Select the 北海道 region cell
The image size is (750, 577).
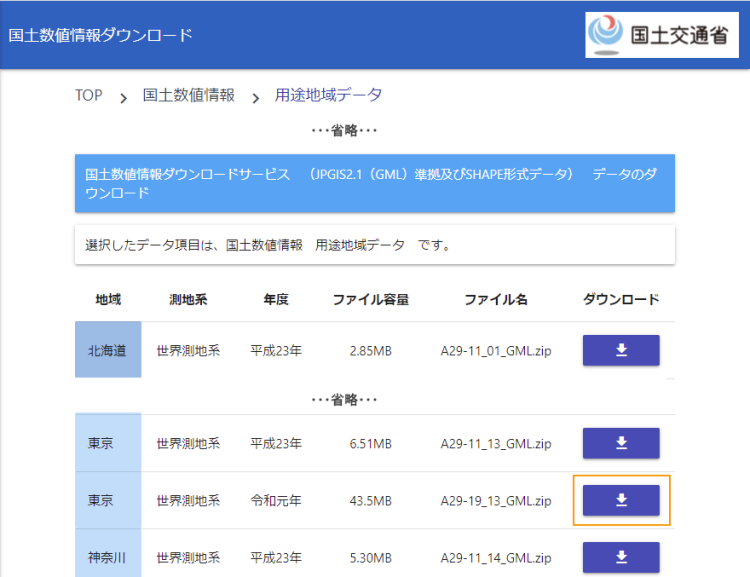coord(108,350)
